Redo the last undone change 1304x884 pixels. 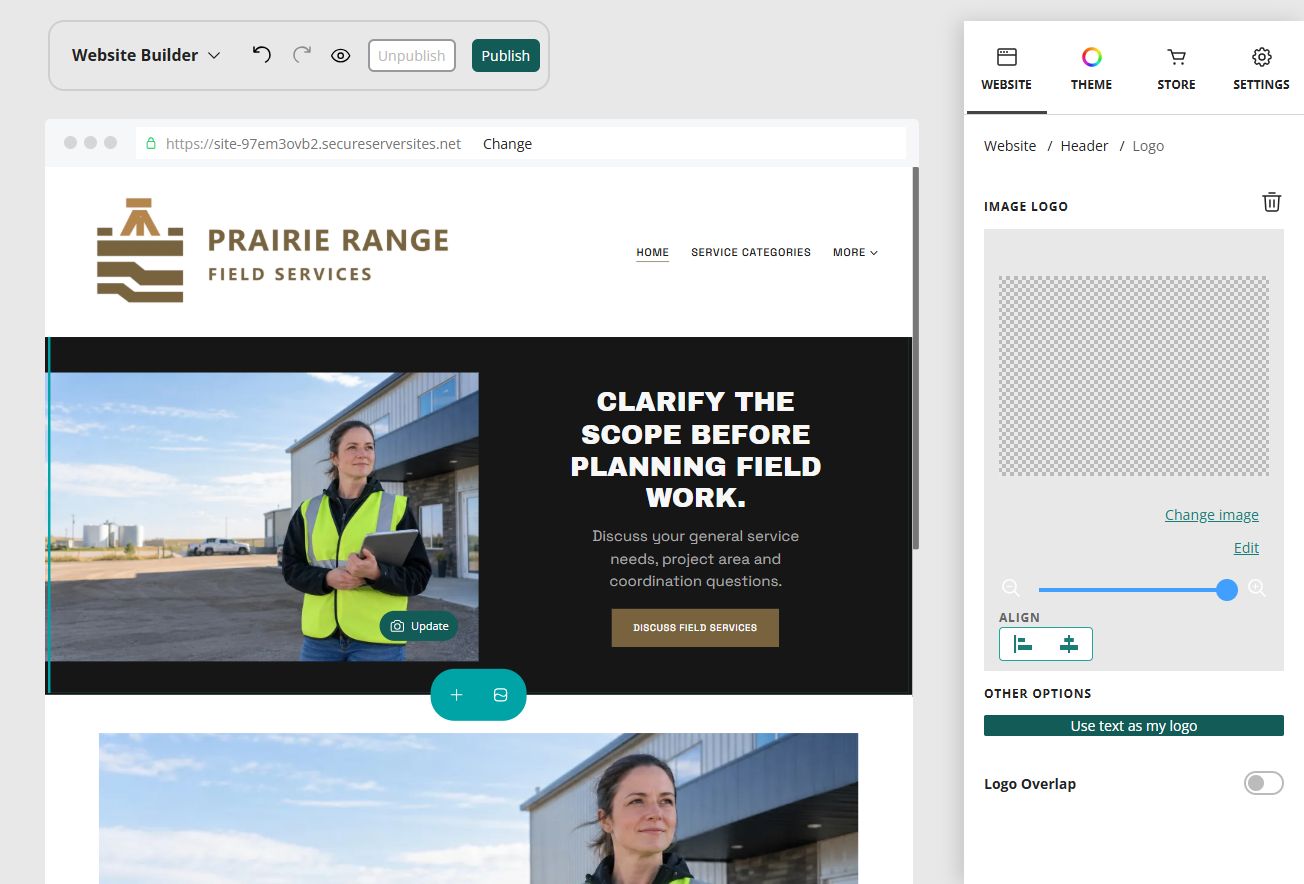coord(302,55)
